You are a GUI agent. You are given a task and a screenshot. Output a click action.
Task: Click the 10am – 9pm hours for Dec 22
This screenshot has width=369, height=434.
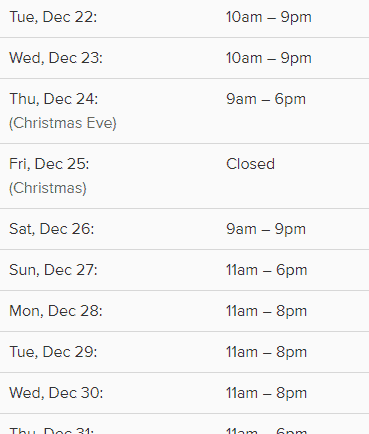tap(269, 17)
